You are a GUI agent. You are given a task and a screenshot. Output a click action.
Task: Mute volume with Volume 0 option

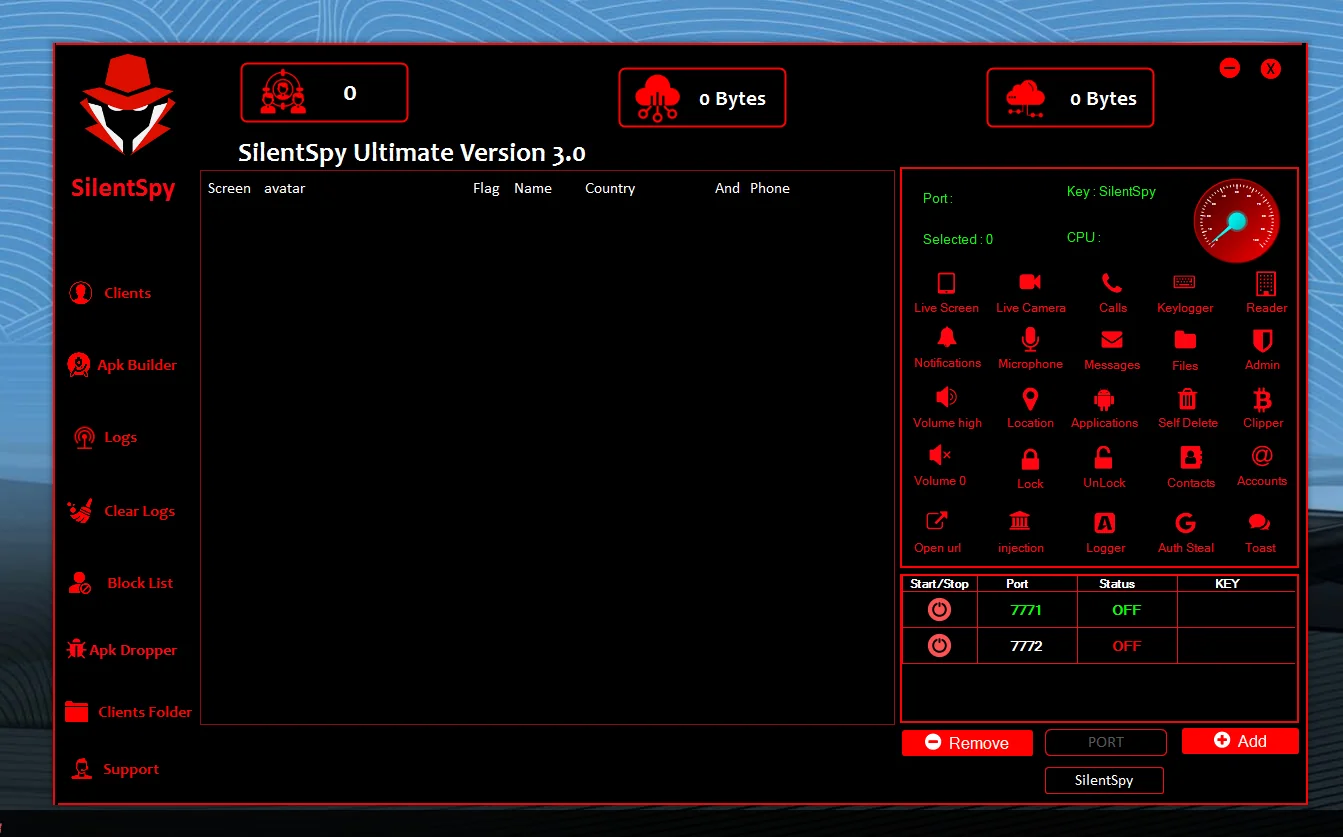tap(938, 465)
